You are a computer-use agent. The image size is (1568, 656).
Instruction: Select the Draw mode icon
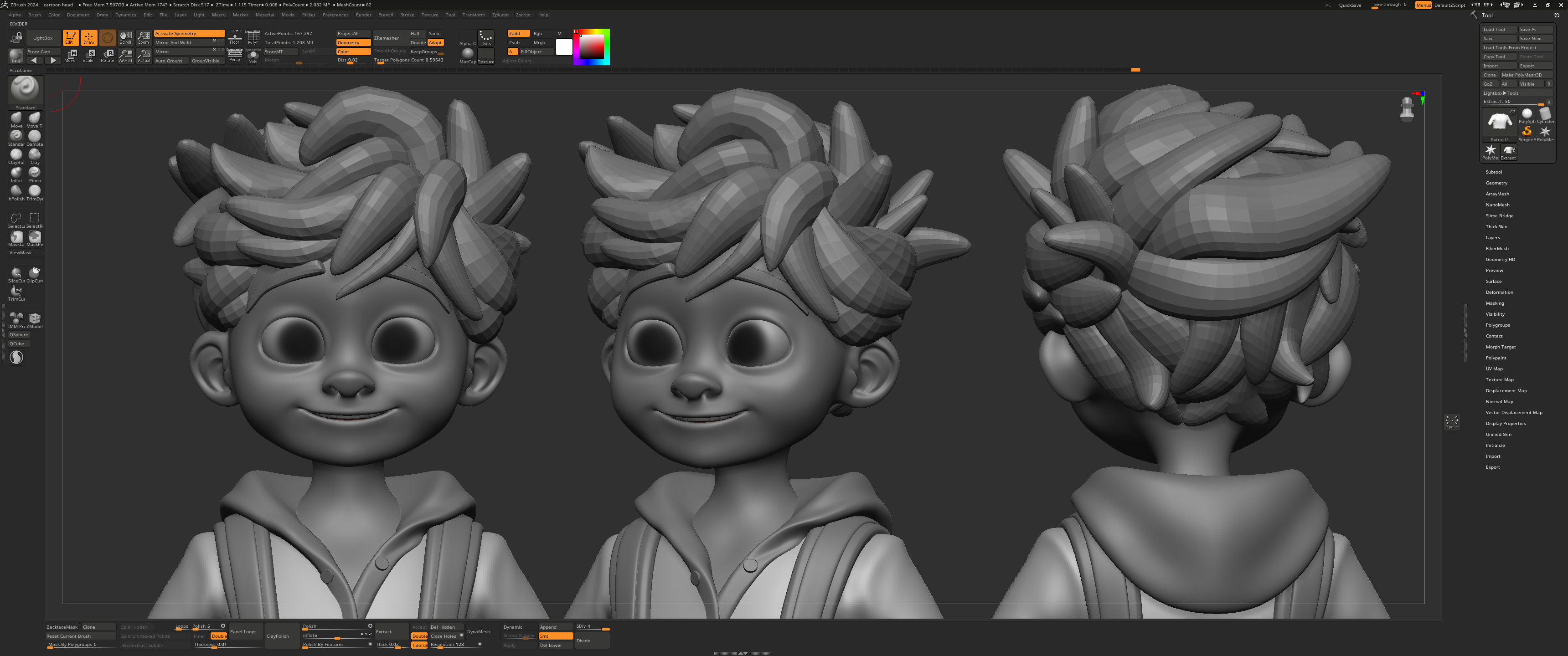point(89,38)
